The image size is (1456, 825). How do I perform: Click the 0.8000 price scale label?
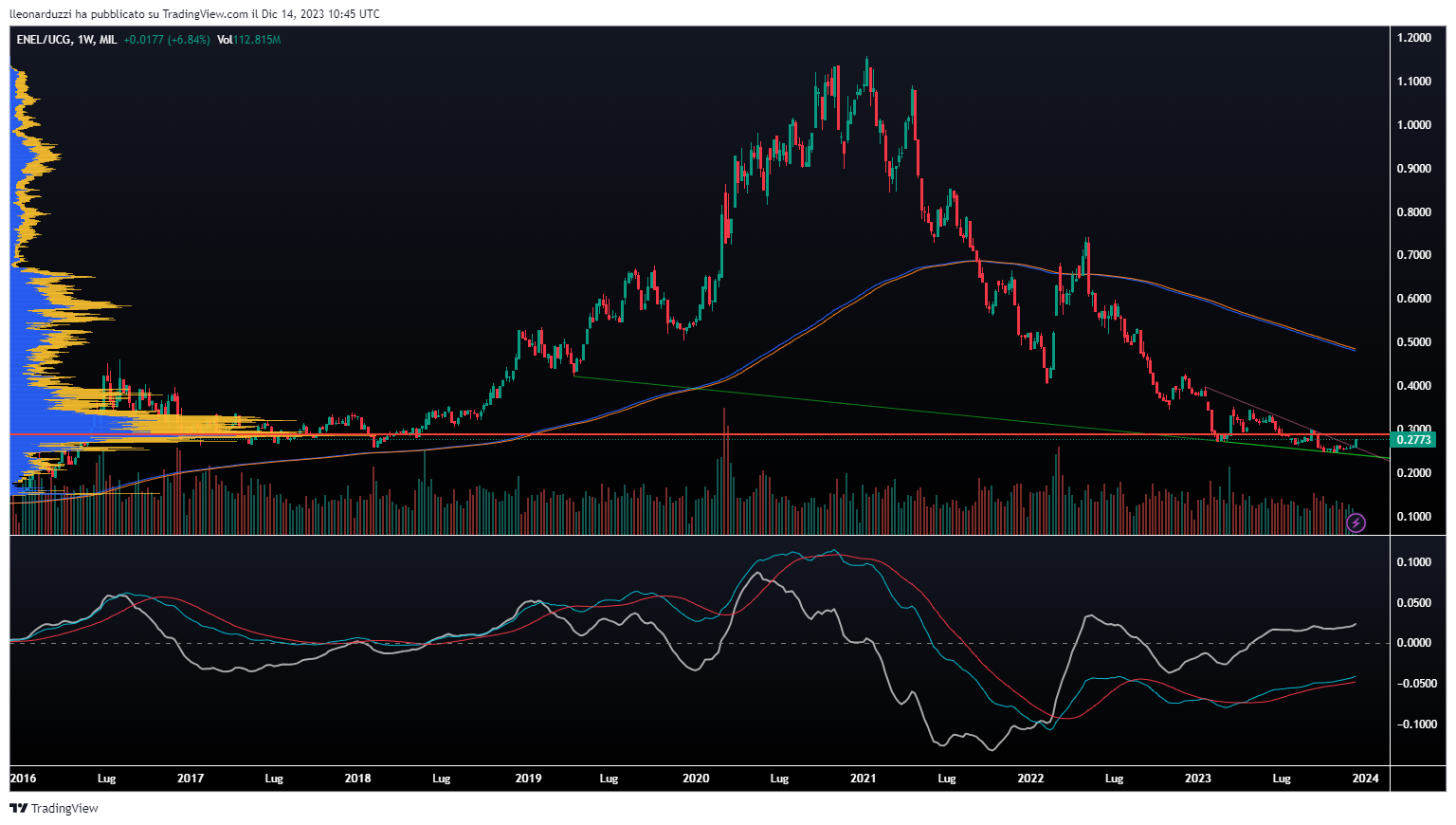pyautogui.click(x=1414, y=212)
